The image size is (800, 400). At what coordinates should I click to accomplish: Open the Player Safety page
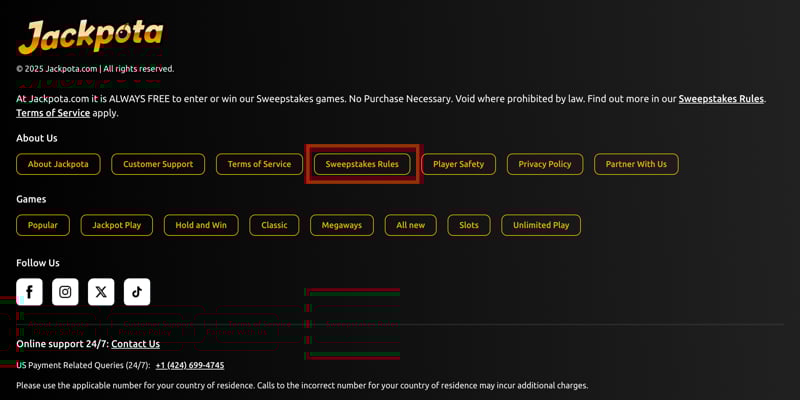pos(459,164)
